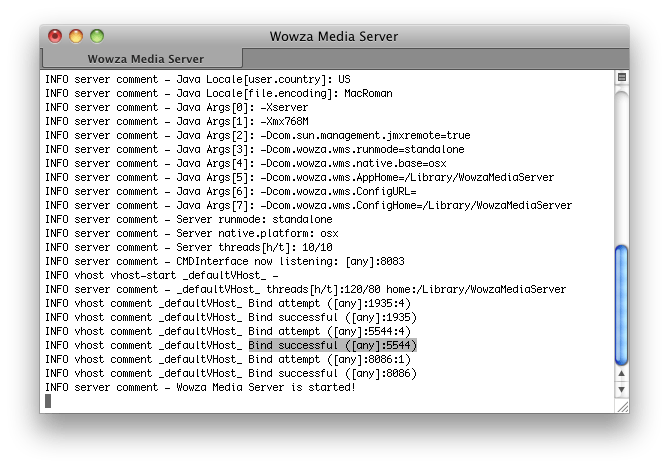
Task: Click the 'Bind attempt ([any]:1935:4)' line
Action: pos(228,303)
